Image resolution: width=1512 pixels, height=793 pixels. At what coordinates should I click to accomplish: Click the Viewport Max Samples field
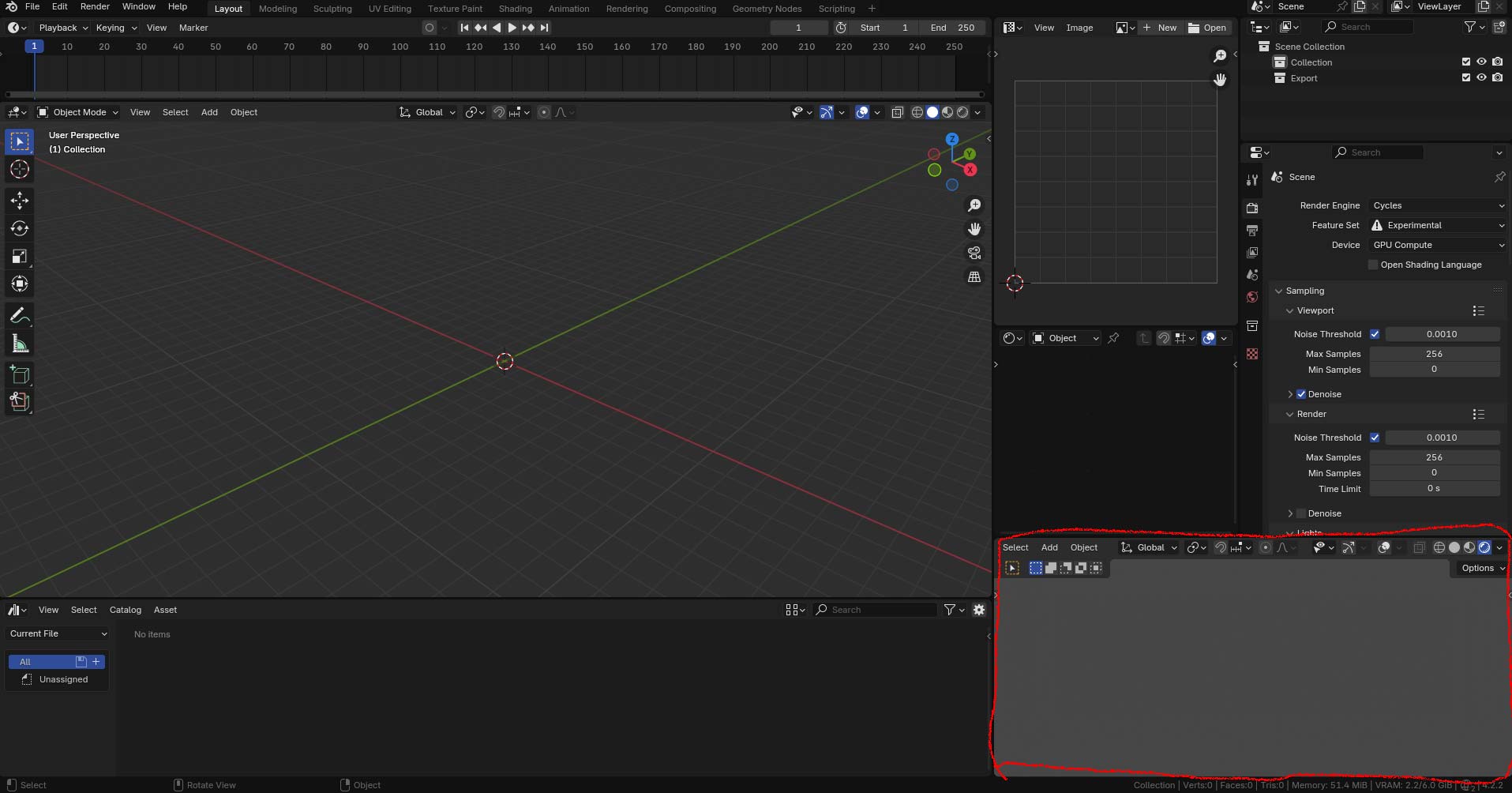tap(1434, 354)
